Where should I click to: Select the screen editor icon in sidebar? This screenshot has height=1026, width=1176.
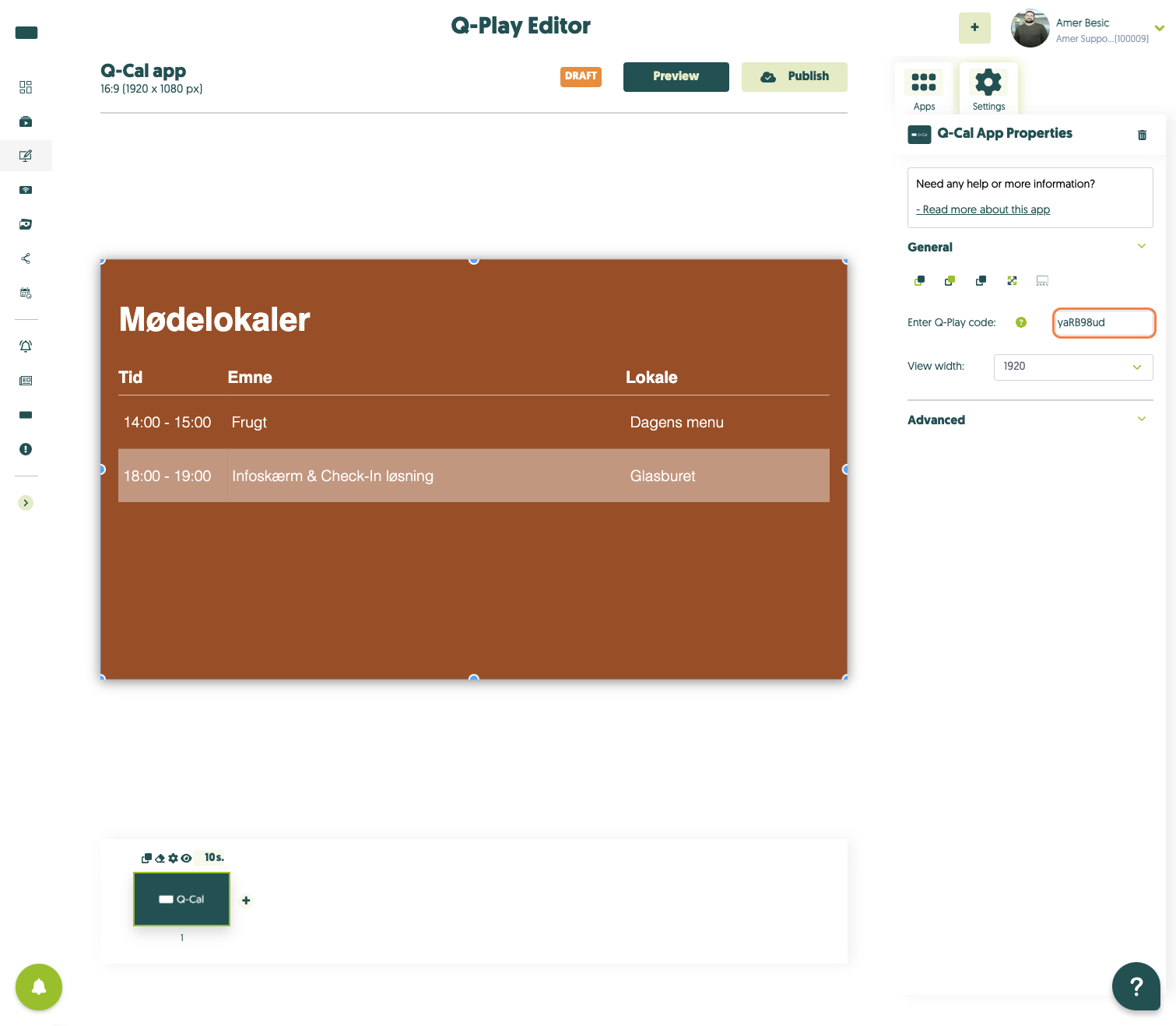coord(26,156)
